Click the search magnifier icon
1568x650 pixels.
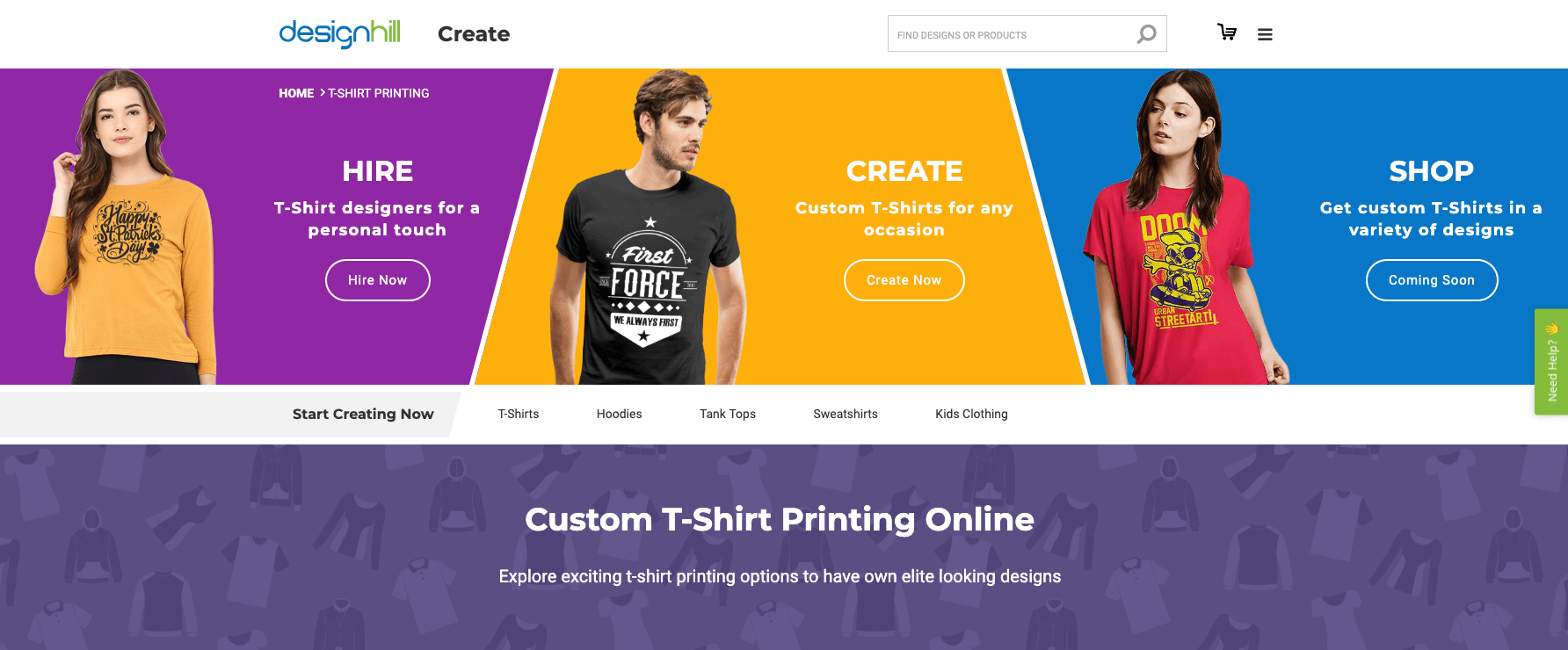coord(1146,34)
